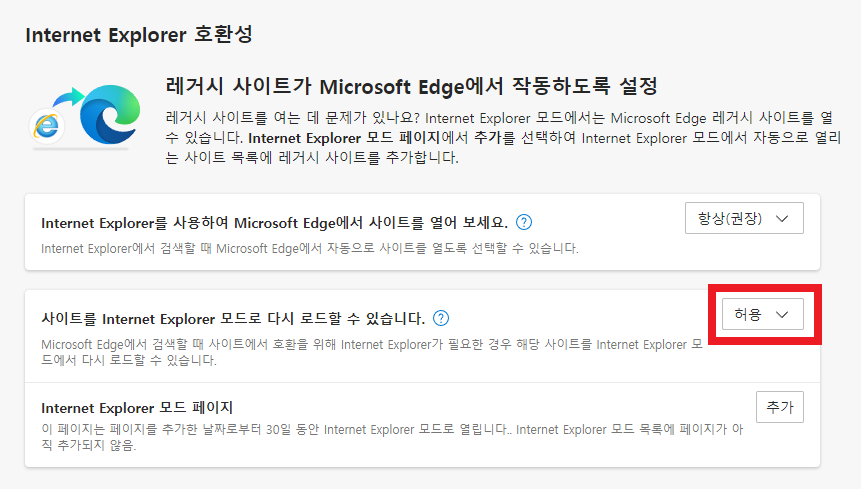Click the Microsoft Edge에서 검색할 때 description paragraph
The height and width of the screenshot is (489, 861).
click(x=372, y=352)
